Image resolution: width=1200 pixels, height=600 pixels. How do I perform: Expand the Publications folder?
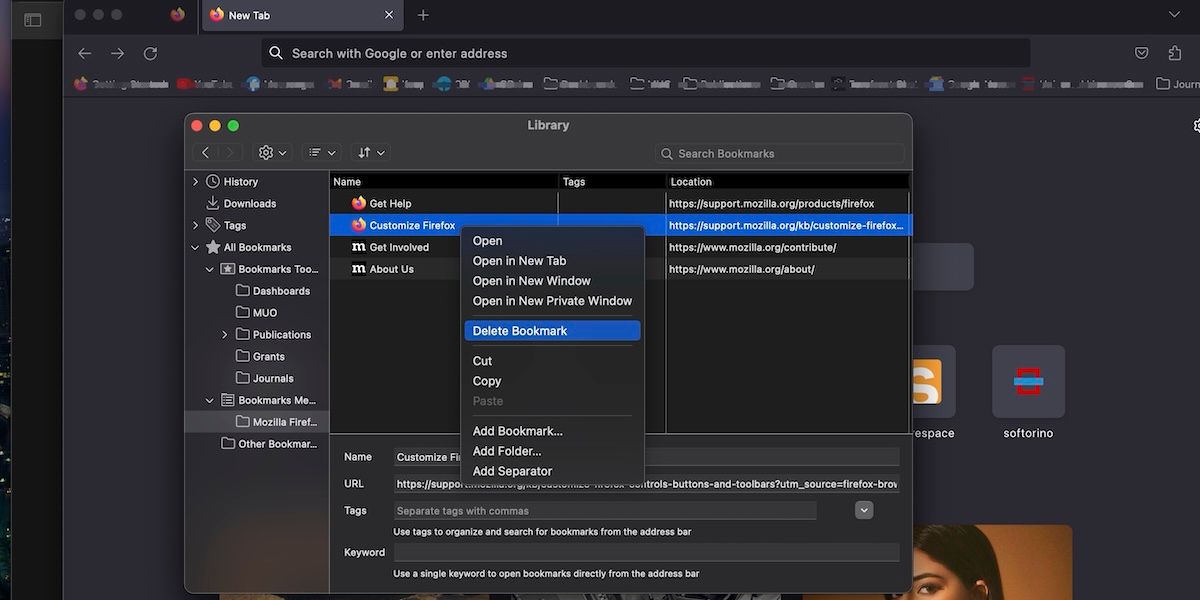tap(225, 334)
